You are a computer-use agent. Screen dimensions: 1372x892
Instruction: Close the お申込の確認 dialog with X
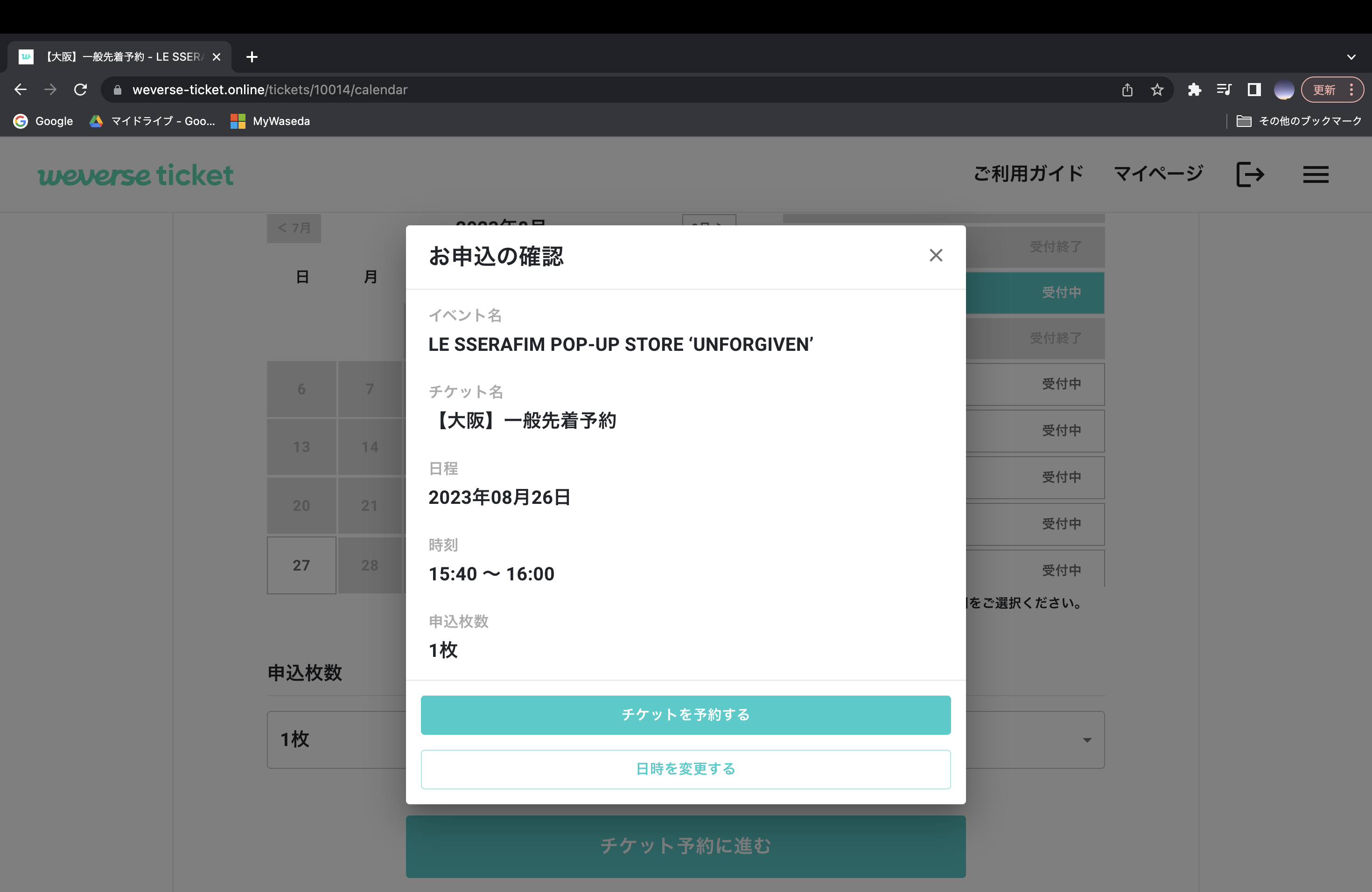(936, 255)
